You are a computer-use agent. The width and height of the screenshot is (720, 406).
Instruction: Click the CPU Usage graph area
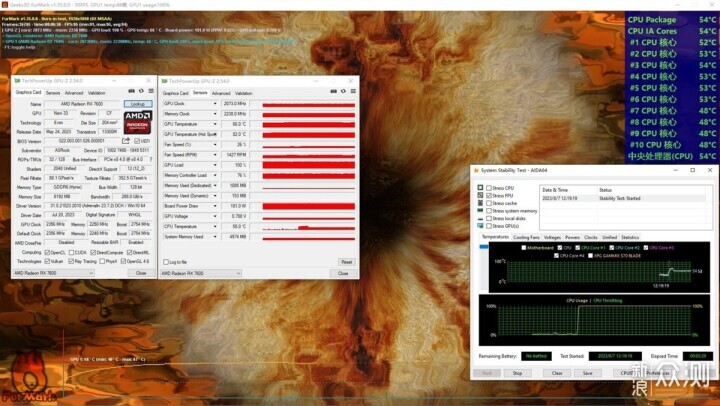tap(595, 320)
